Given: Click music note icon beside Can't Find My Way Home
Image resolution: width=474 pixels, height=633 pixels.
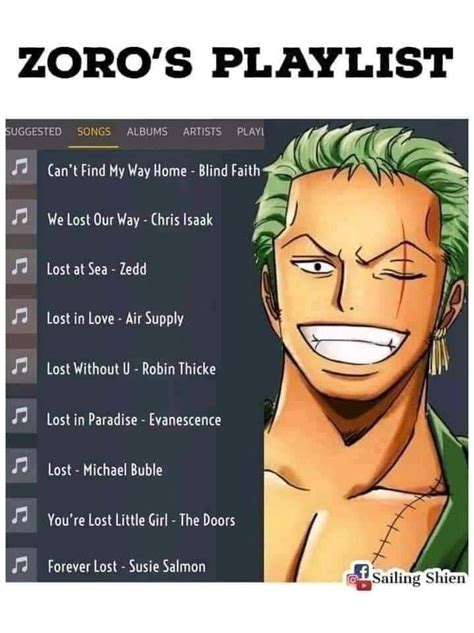Looking at the screenshot, I should point(21,167).
